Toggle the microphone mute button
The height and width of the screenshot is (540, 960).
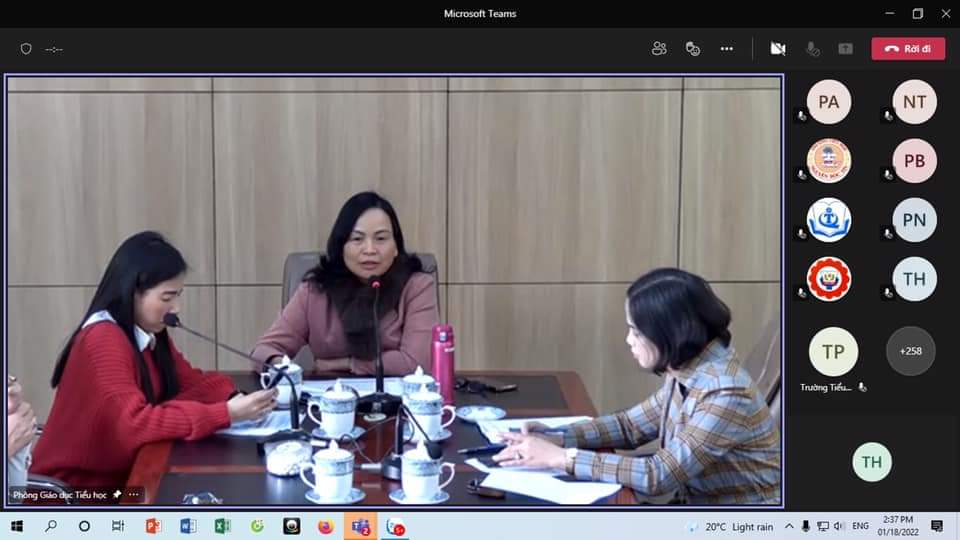tap(813, 48)
